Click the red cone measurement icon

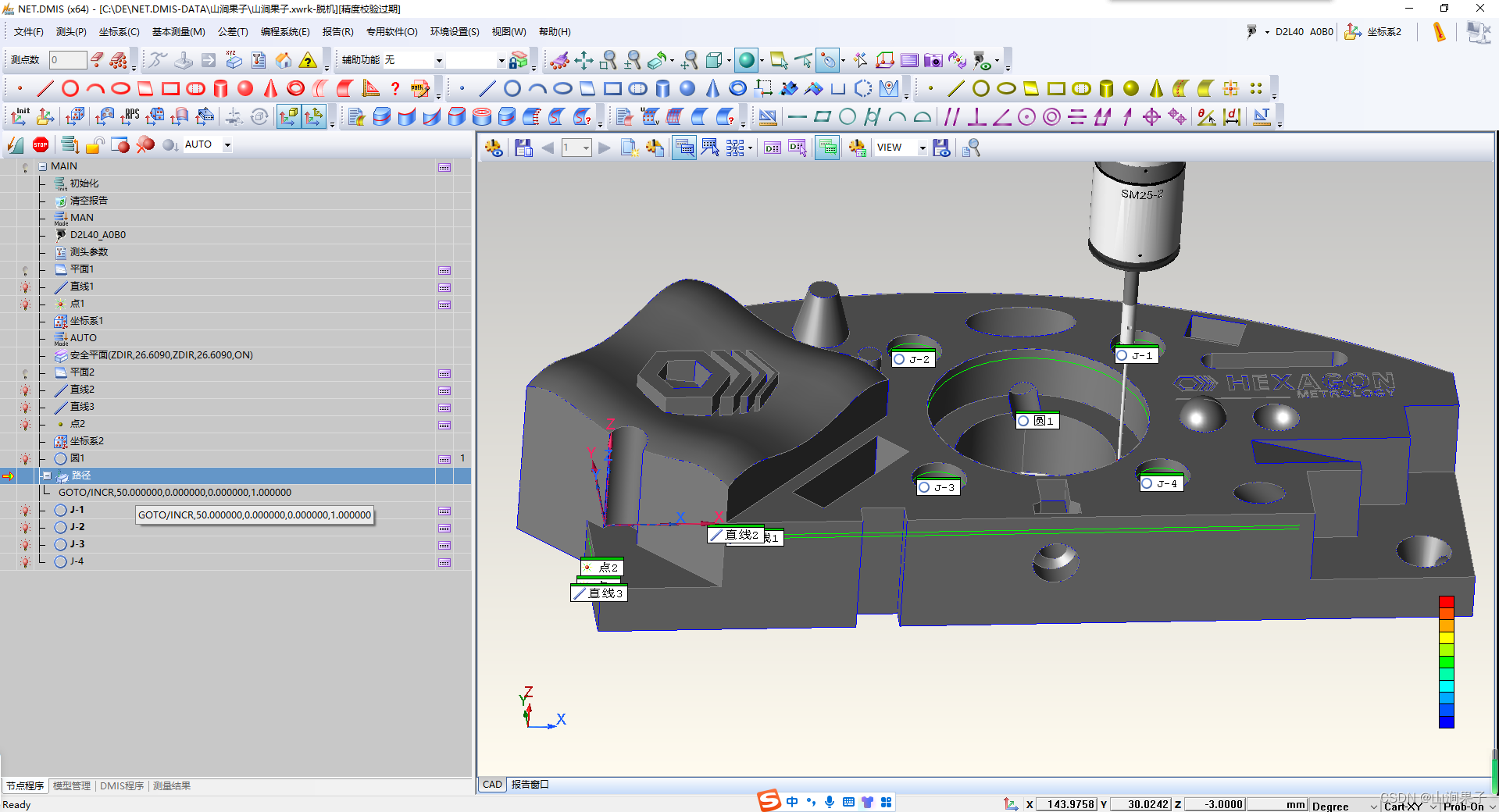tap(270, 88)
